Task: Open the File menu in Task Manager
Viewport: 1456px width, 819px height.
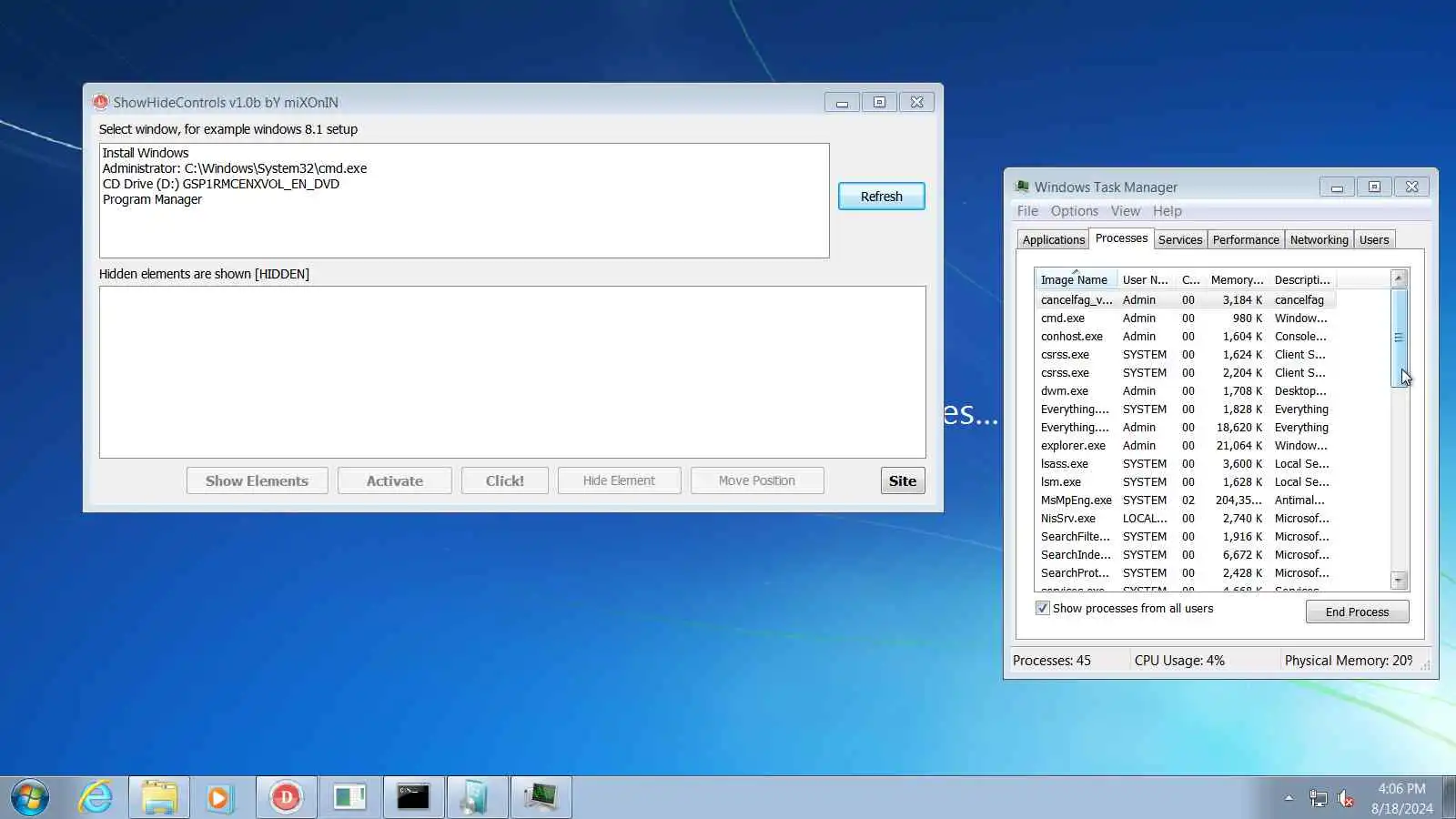Action: click(x=1027, y=211)
